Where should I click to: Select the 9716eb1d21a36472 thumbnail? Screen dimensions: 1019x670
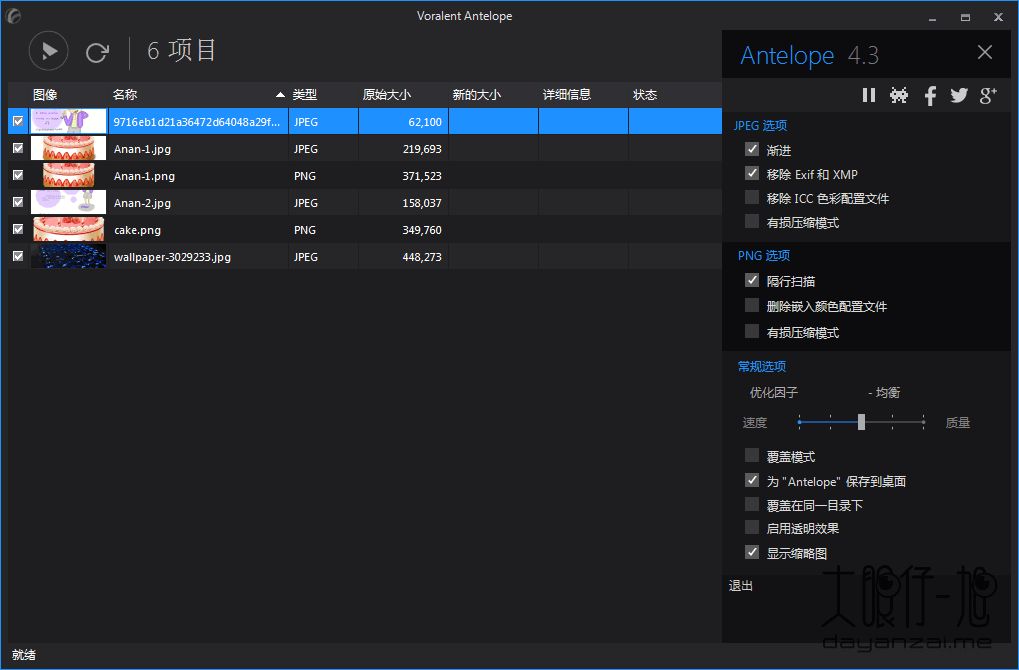click(x=68, y=121)
